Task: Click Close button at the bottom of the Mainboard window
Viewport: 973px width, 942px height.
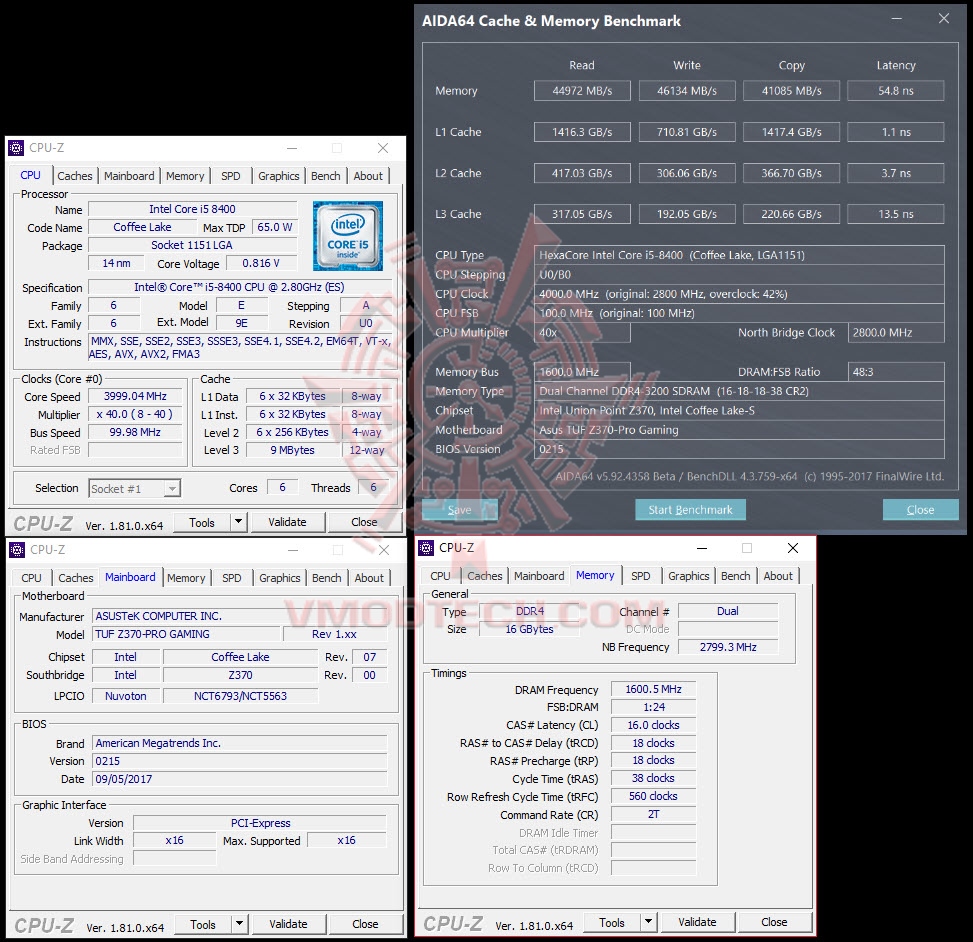Action: point(365,925)
